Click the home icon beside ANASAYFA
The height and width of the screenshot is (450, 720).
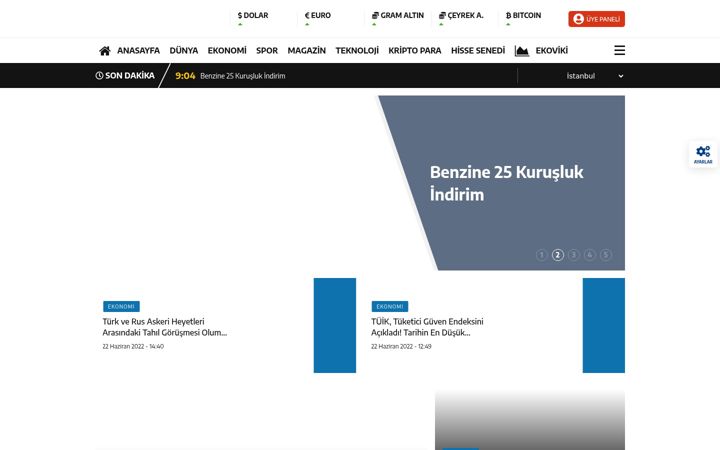coord(105,51)
